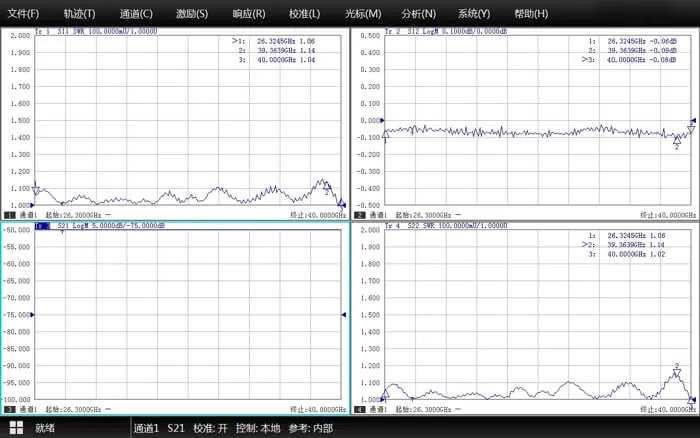
Task: Click marker 1 triangle on S11 trace
Action: 36,190
